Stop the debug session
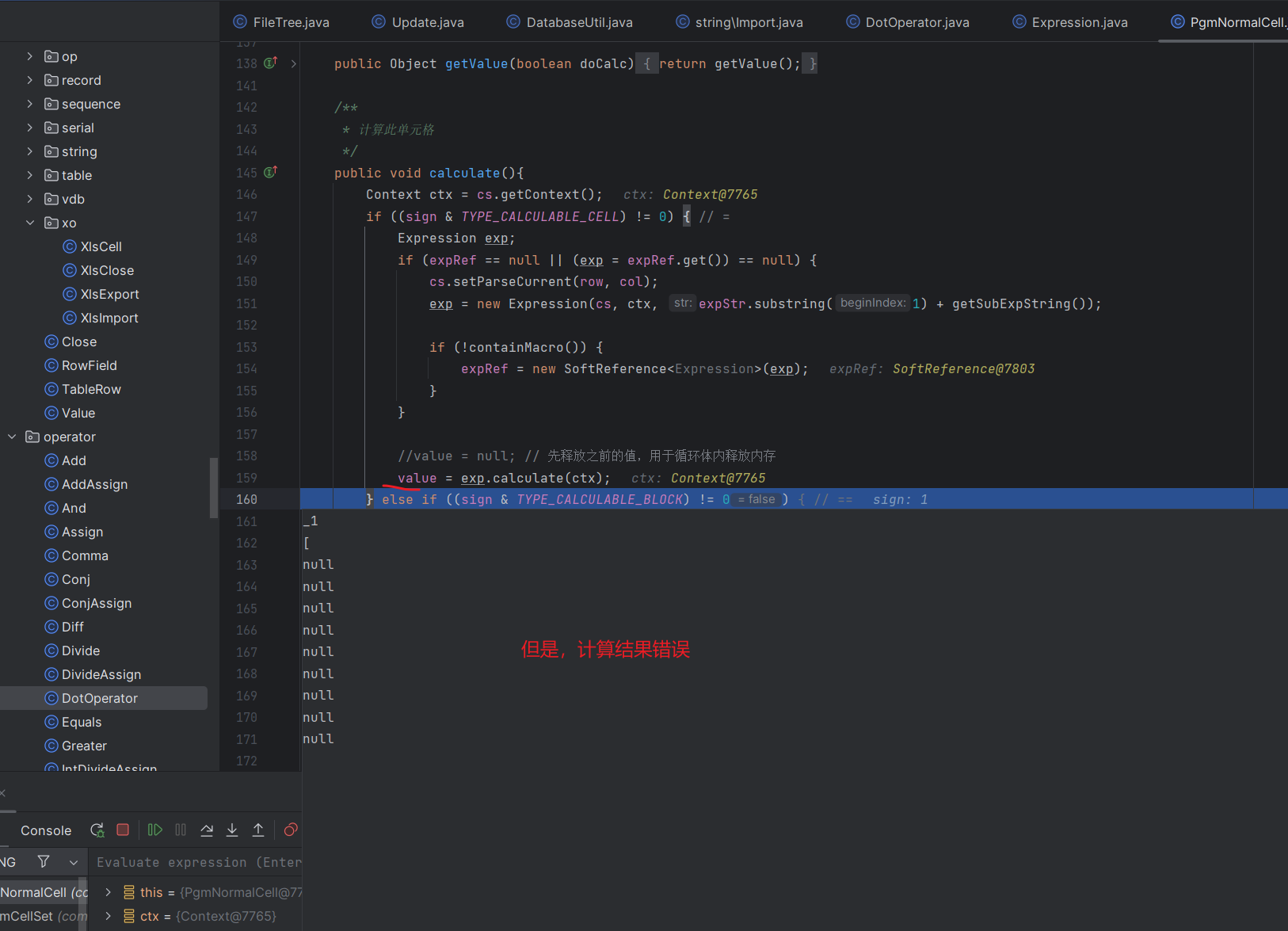The height and width of the screenshot is (931, 1288). point(123,830)
